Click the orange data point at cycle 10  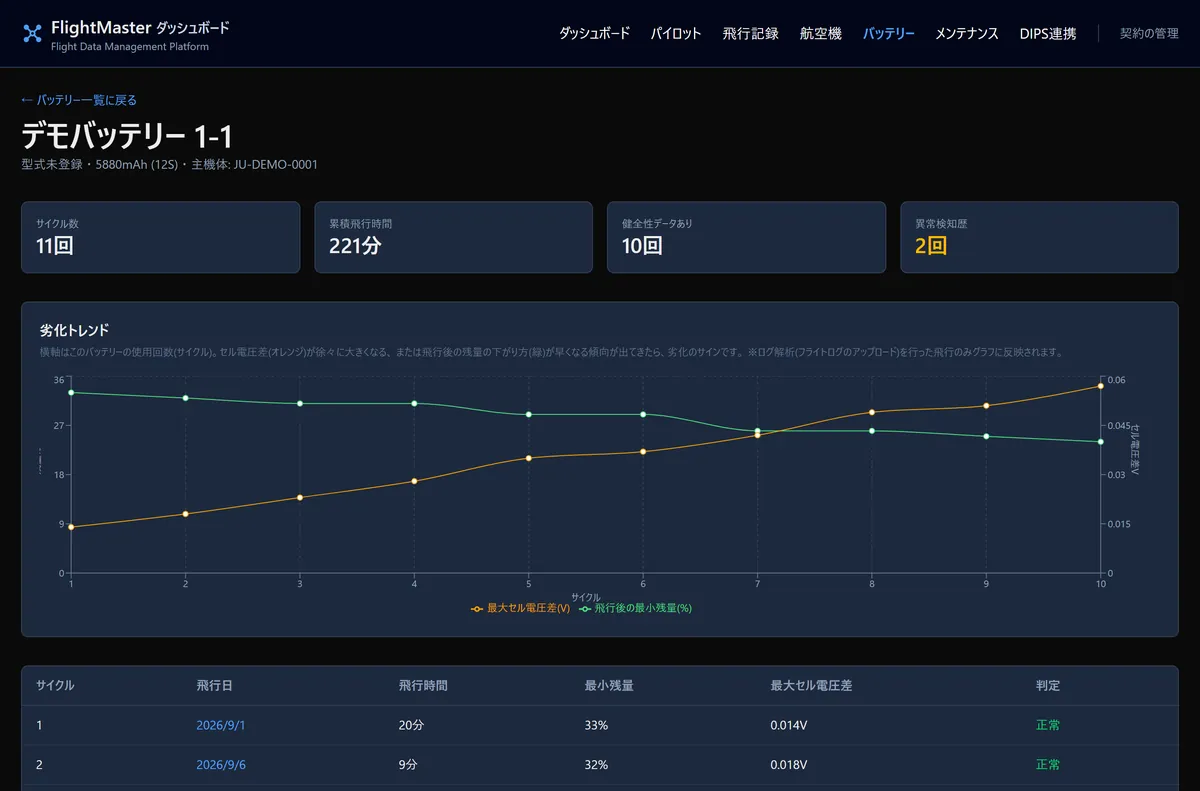1100,385
